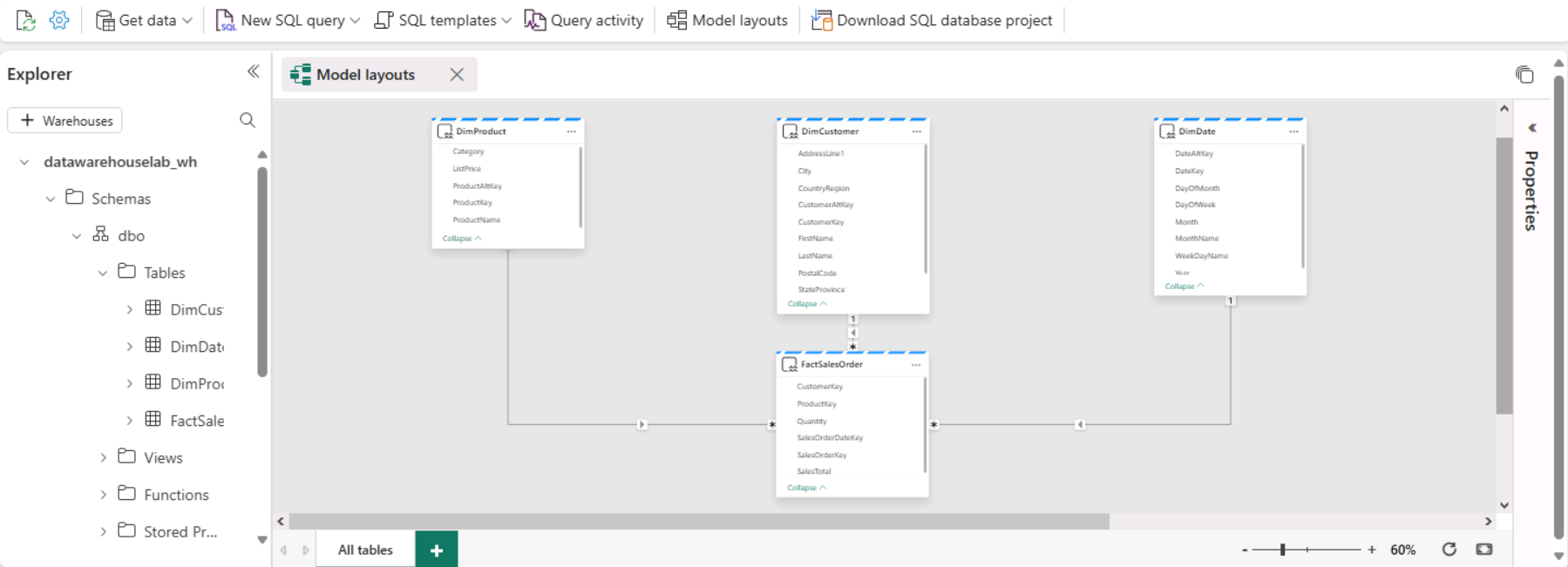Image resolution: width=1568 pixels, height=567 pixels.
Task: Open DimProduct table options menu
Action: pos(572,132)
